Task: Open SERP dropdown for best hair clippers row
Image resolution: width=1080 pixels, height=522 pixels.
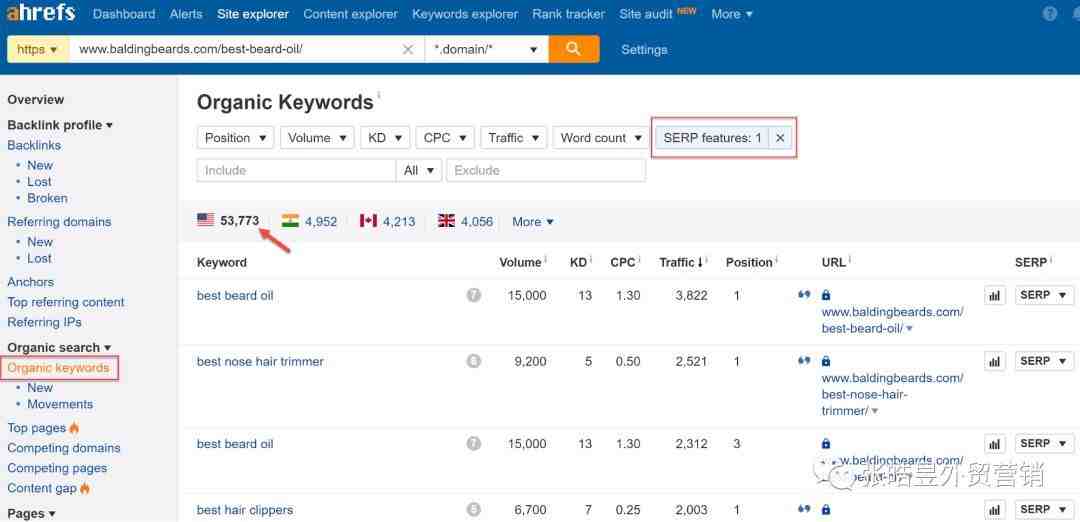Action: tap(1044, 510)
